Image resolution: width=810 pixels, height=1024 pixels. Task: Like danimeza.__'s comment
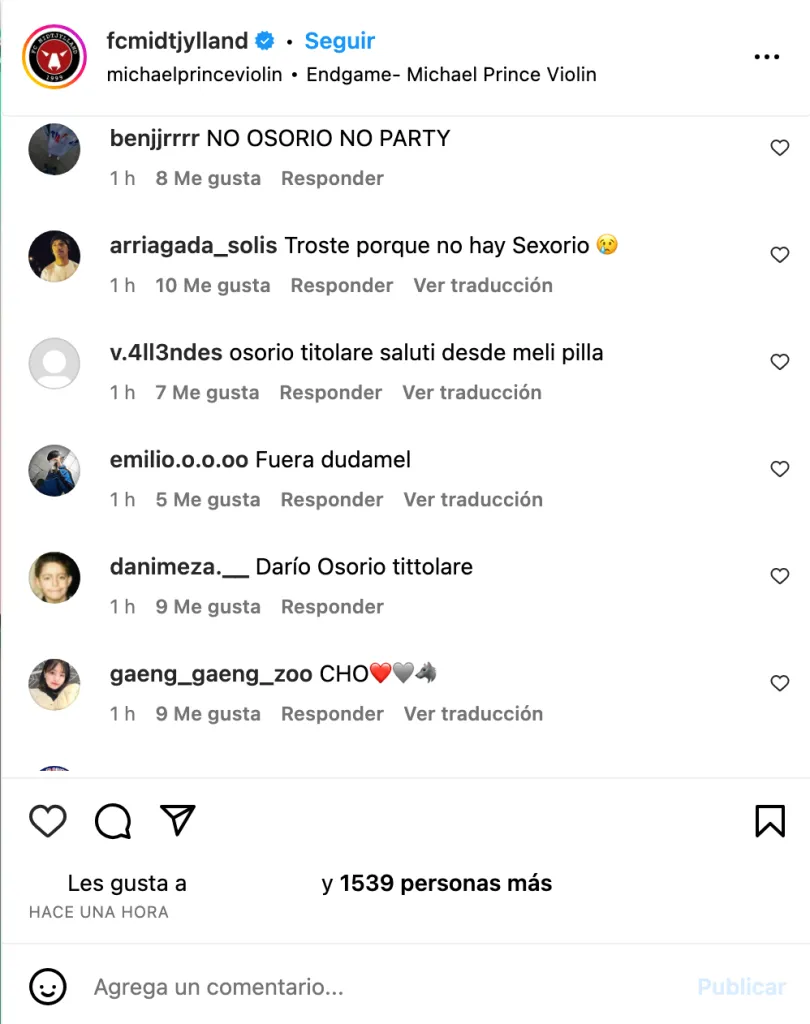click(x=780, y=576)
